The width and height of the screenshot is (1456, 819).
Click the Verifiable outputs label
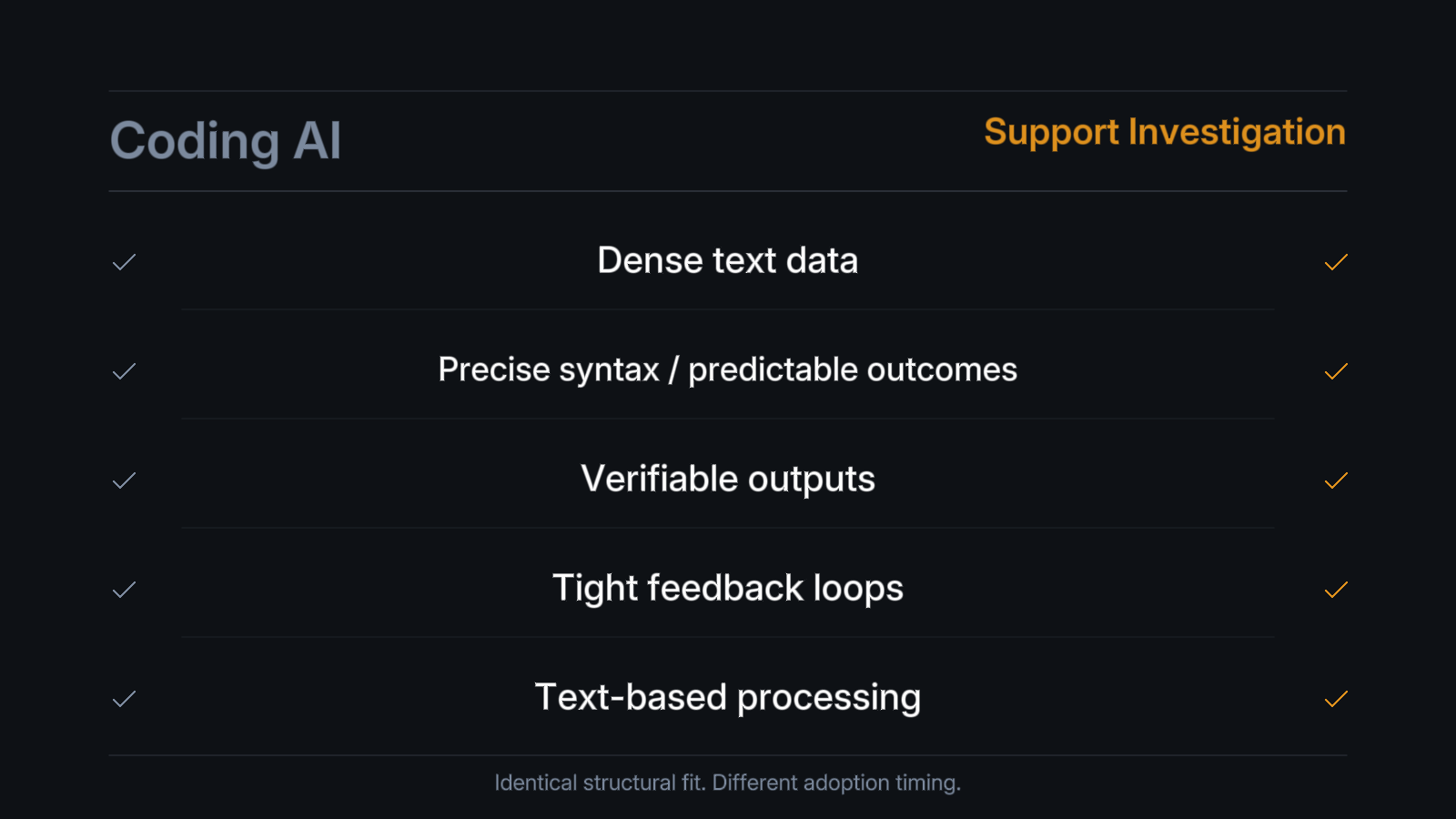727,479
